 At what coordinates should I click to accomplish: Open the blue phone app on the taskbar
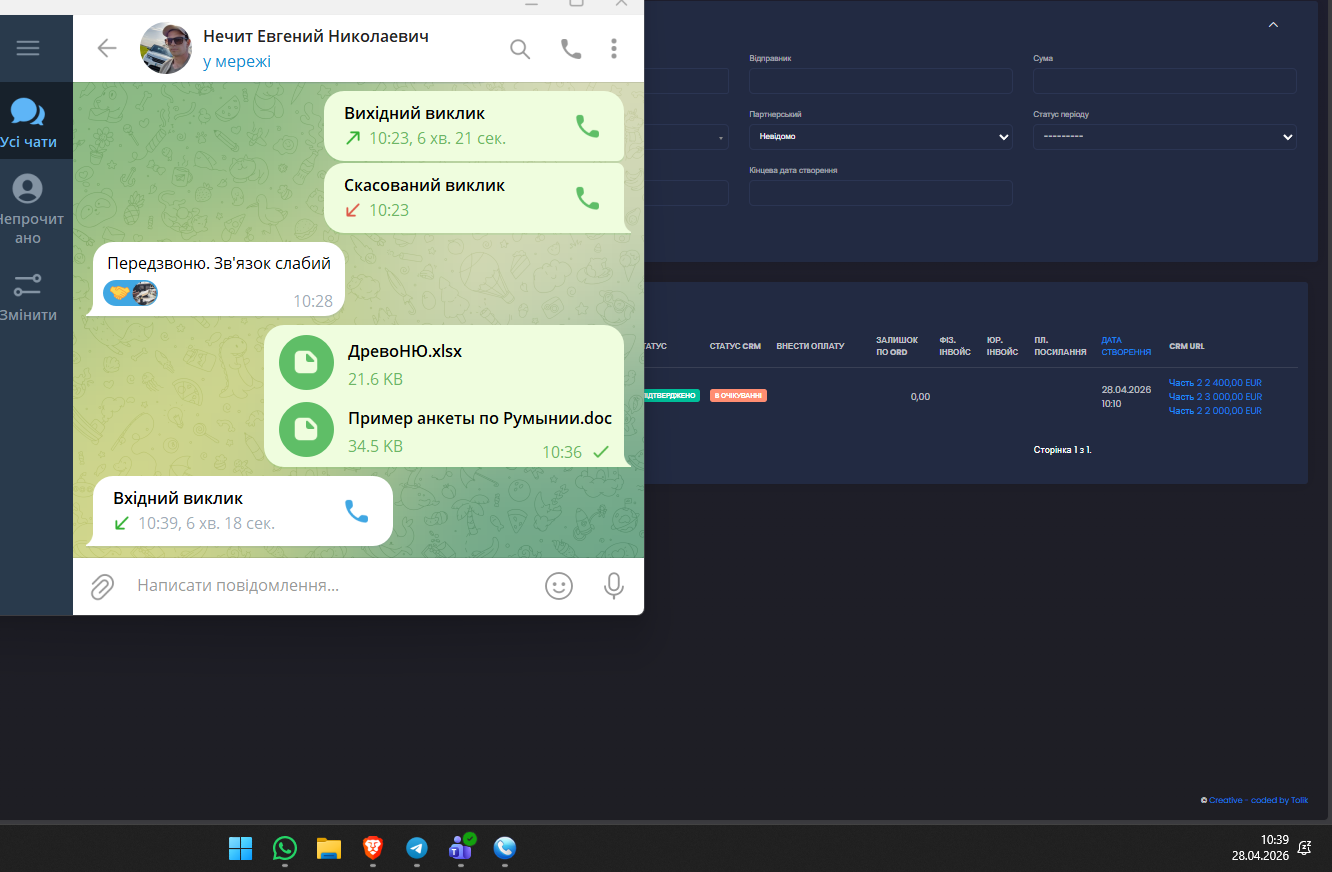pos(505,848)
